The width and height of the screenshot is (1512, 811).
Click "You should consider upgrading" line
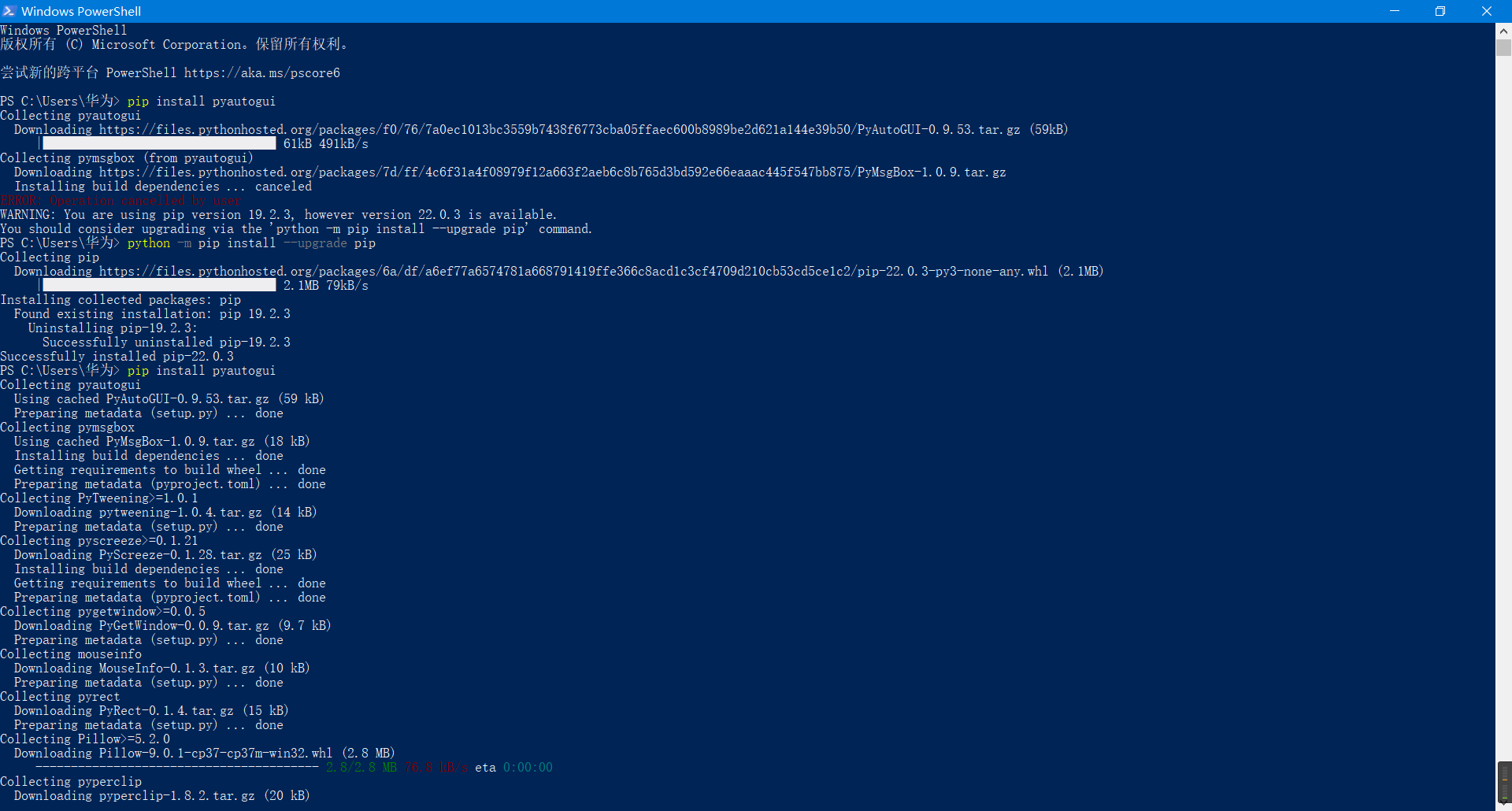(296, 229)
